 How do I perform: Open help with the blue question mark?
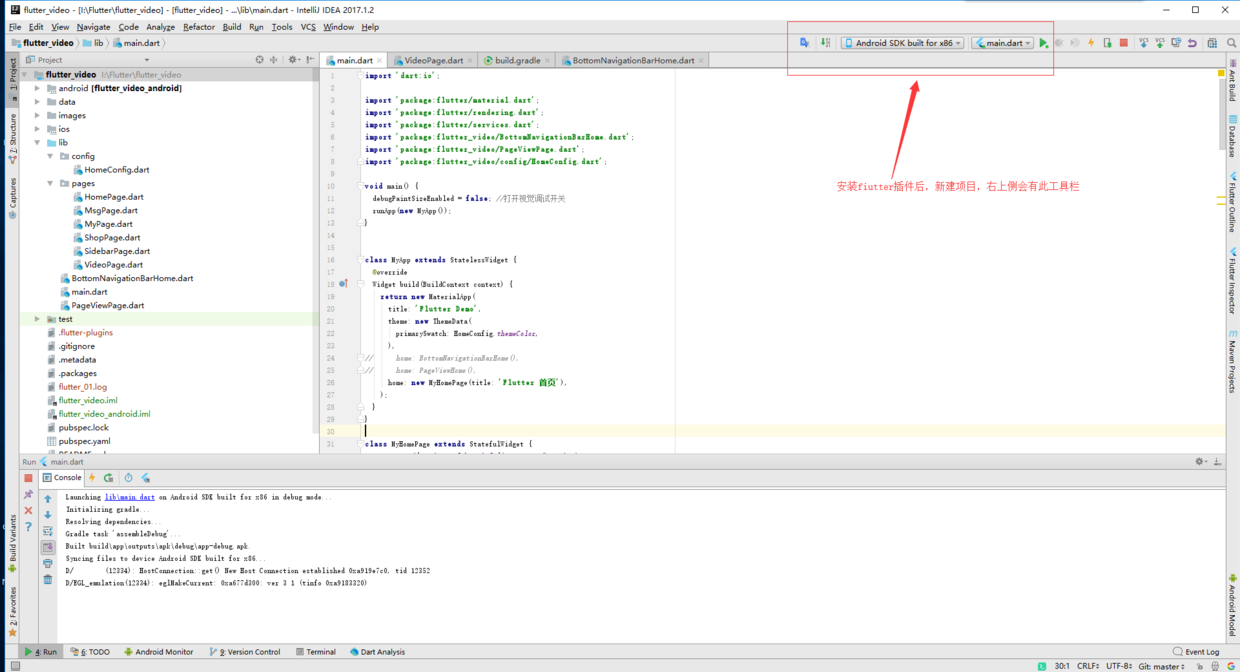click(x=28, y=526)
